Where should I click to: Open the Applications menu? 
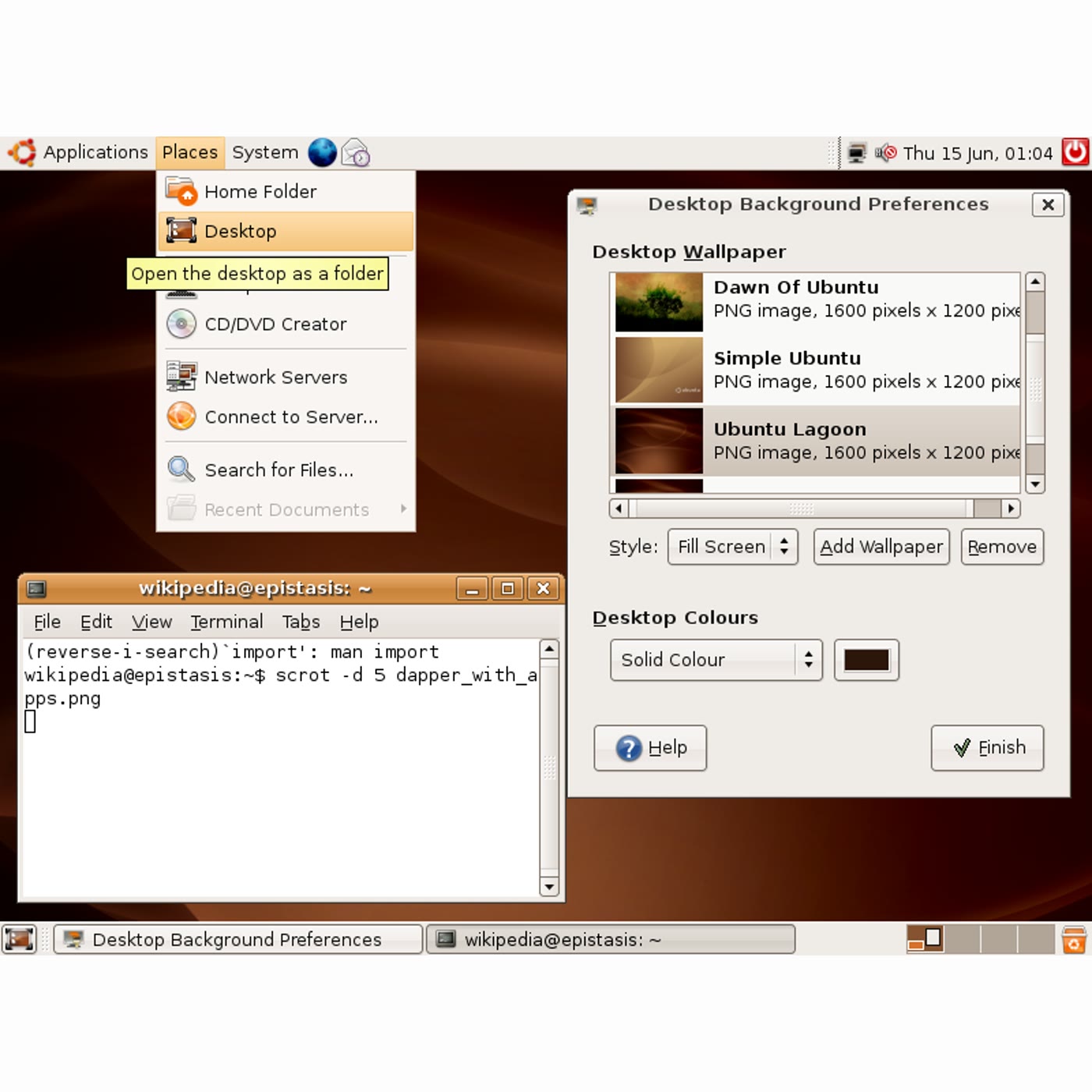(x=78, y=153)
